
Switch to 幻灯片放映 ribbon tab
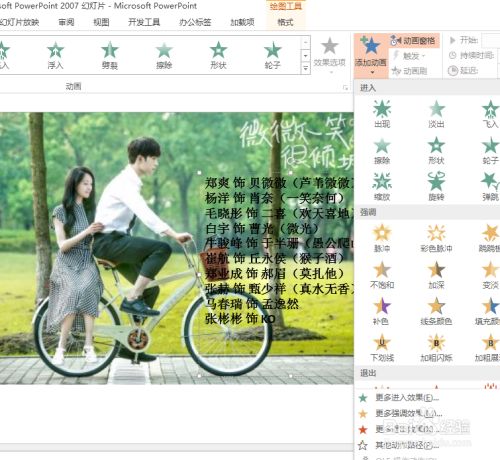19,22
